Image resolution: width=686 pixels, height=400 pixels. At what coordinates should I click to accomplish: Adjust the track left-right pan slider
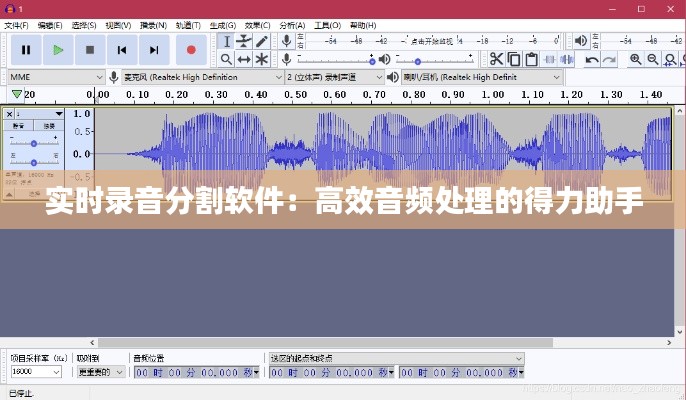(x=34, y=162)
